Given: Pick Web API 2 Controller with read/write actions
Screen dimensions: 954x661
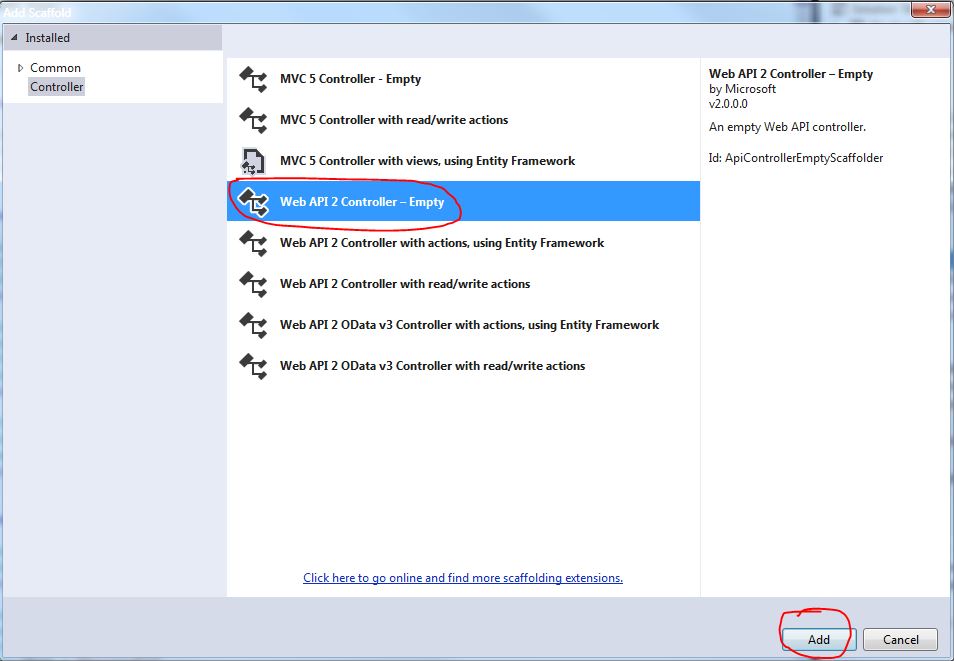Looking at the screenshot, I should (463, 284).
